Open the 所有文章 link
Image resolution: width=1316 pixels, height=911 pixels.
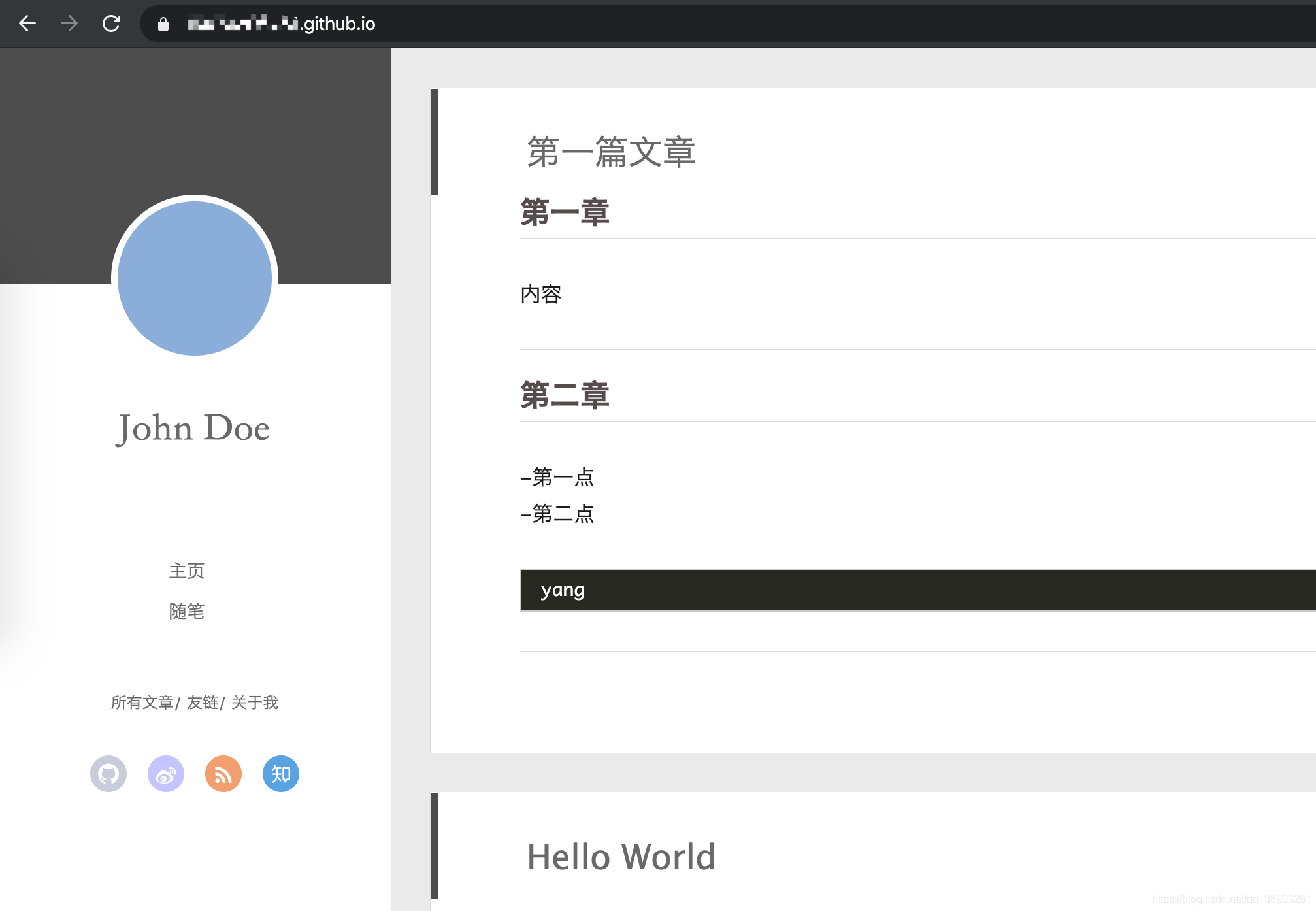coord(142,703)
